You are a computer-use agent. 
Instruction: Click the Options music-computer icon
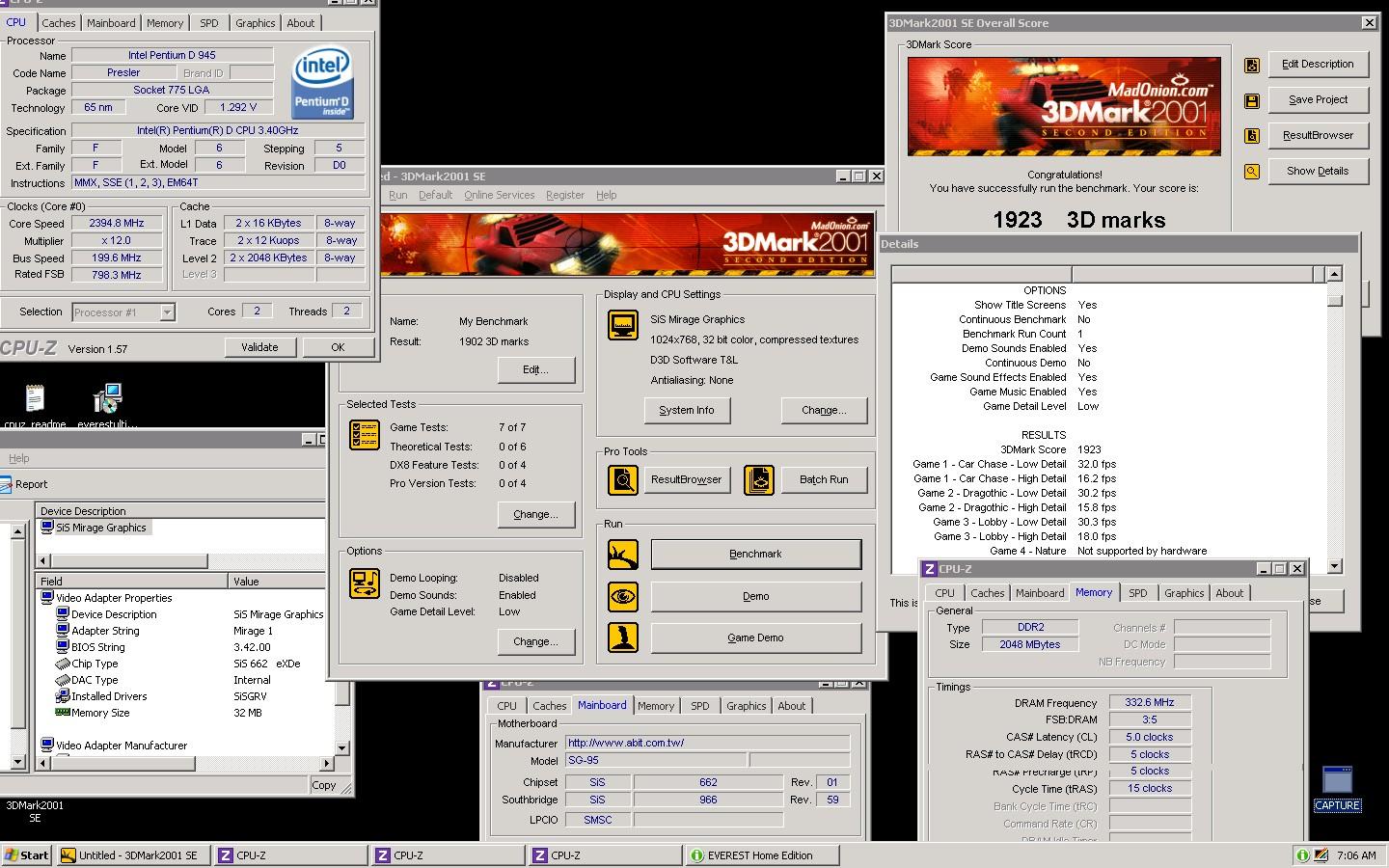pos(365,583)
